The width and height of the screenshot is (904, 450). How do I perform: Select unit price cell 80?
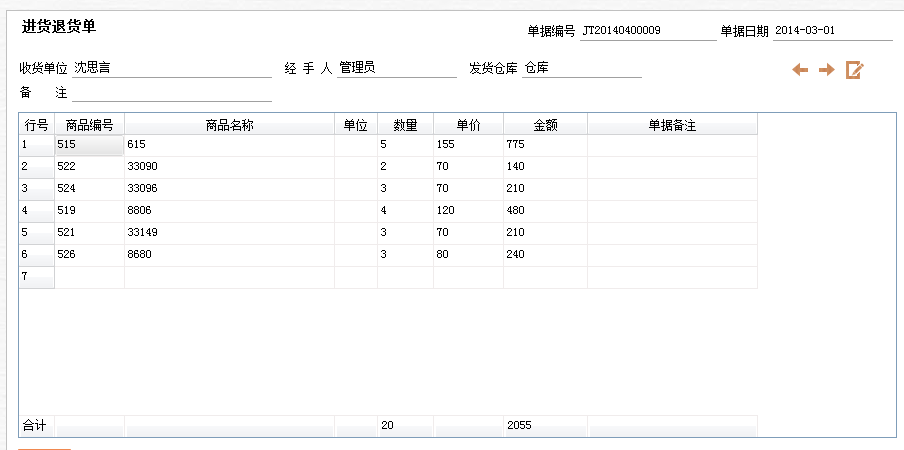click(468, 255)
